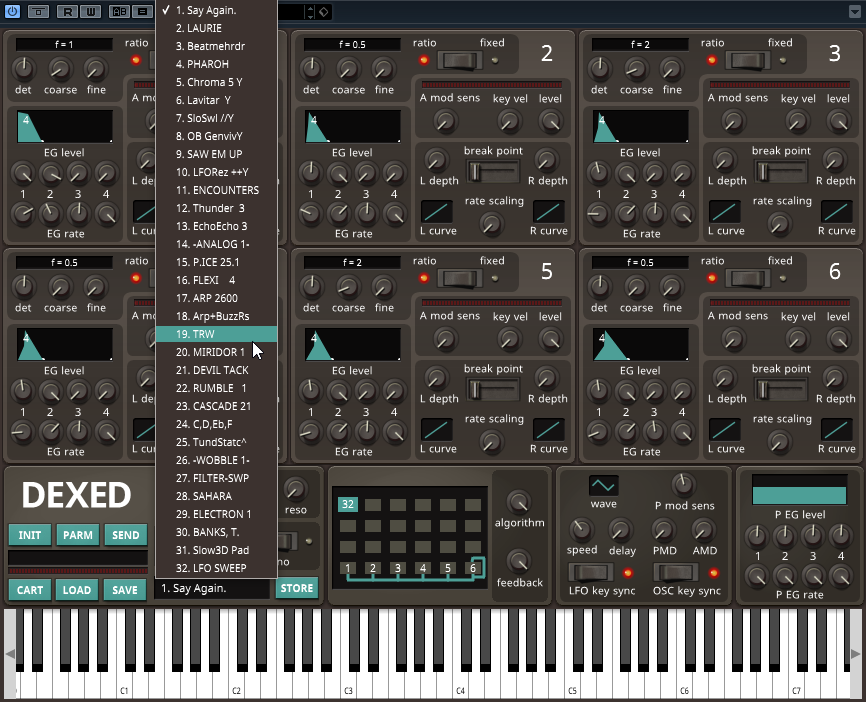Click the diamond icon beside the preset stepper

point(324,12)
